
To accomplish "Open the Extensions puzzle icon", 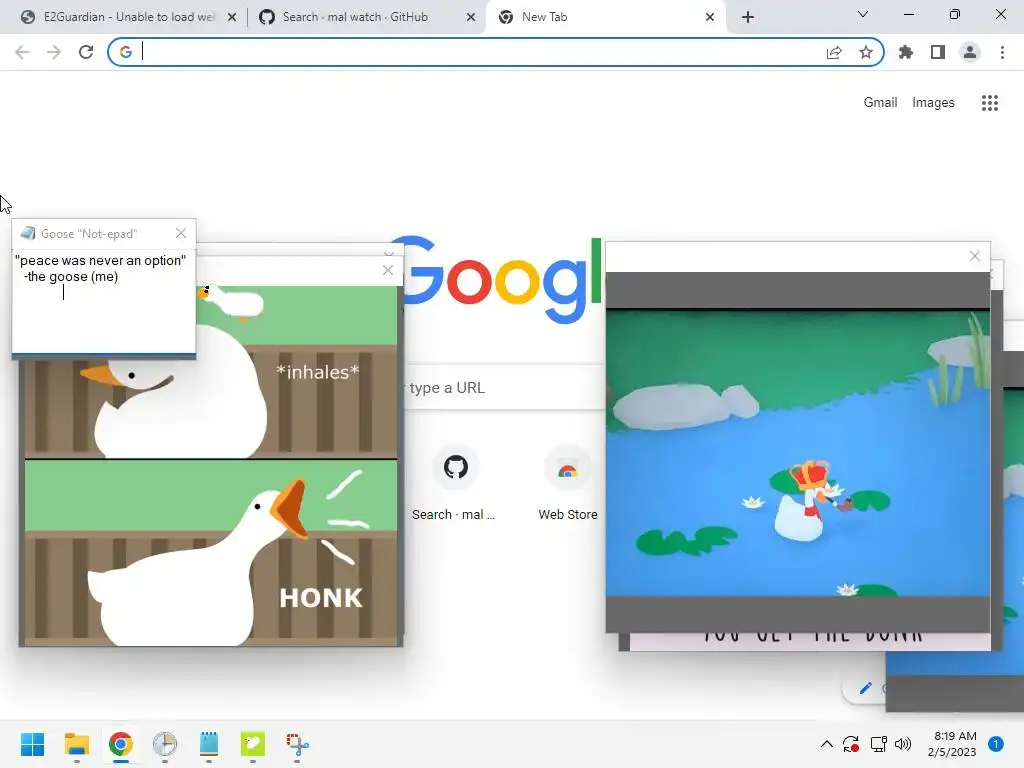I will [x=906, y=52].
